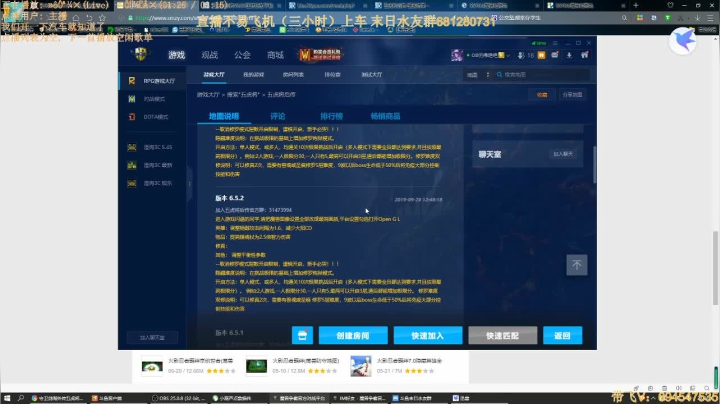Viewport: 720px width, 404px height.
Task: Open the Windows Start button
Action: [6, 398]
